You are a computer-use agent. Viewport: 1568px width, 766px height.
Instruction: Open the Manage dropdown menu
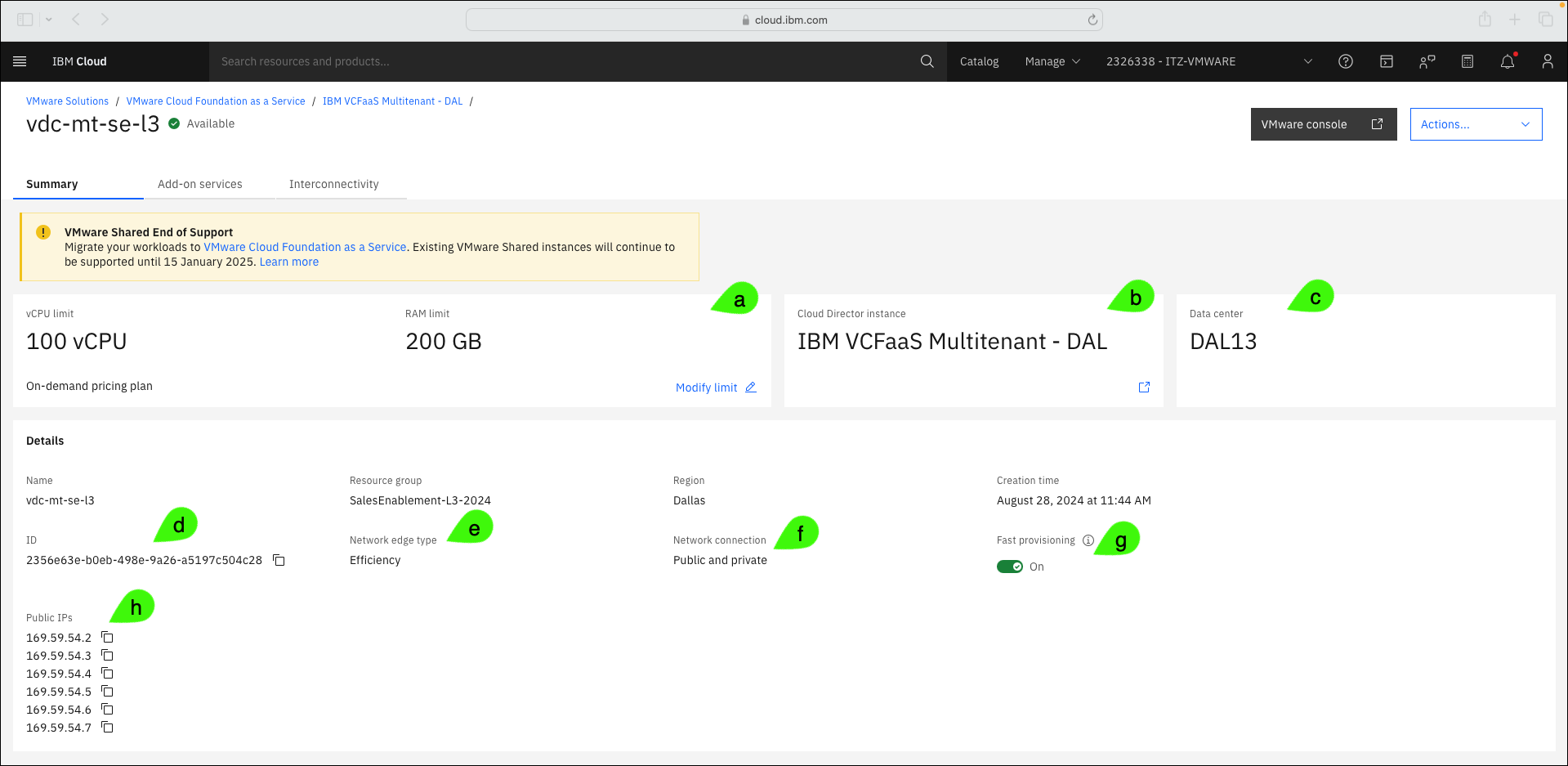[1052, 61]
